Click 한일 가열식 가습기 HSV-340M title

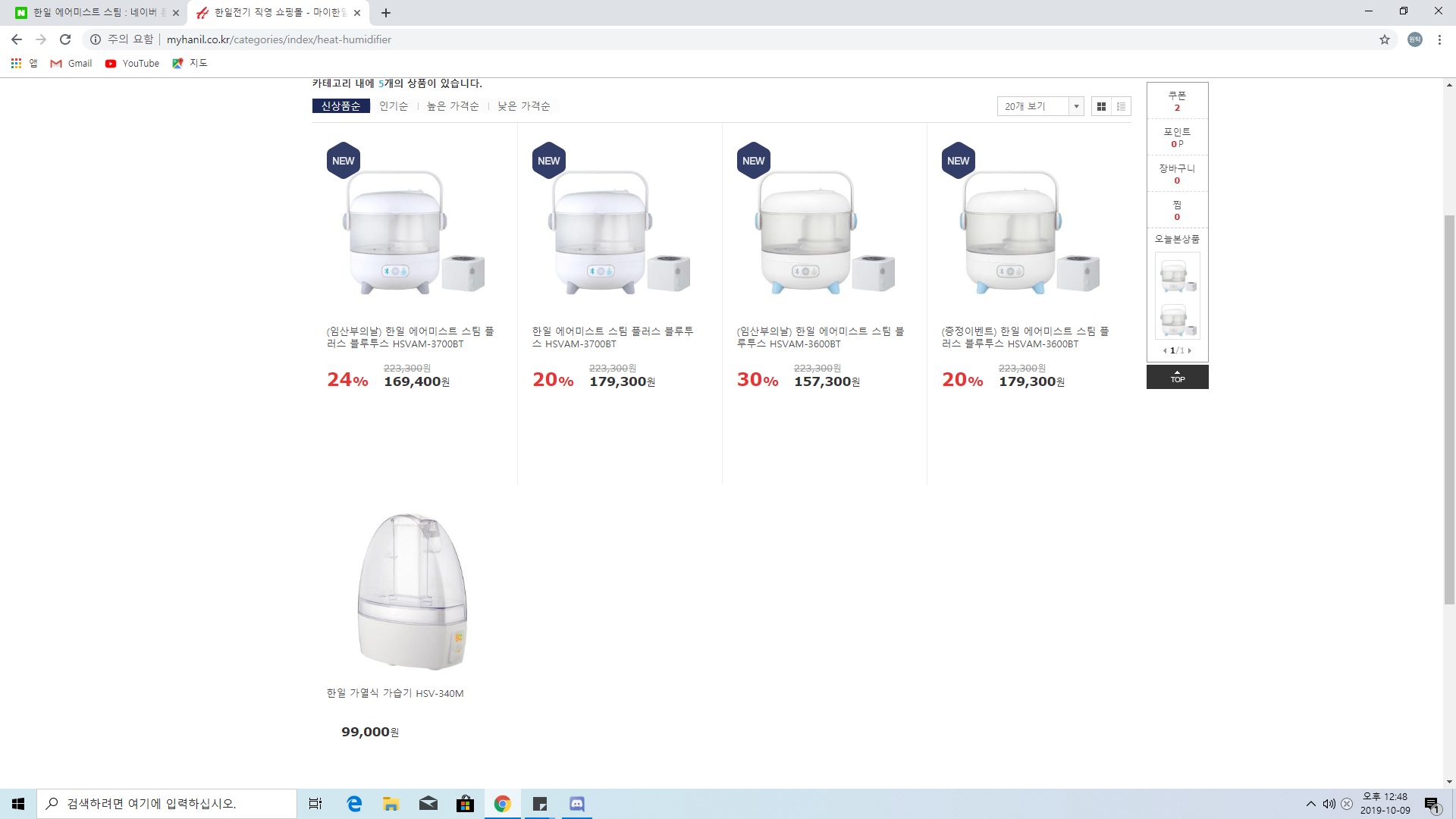coord(395,693)
